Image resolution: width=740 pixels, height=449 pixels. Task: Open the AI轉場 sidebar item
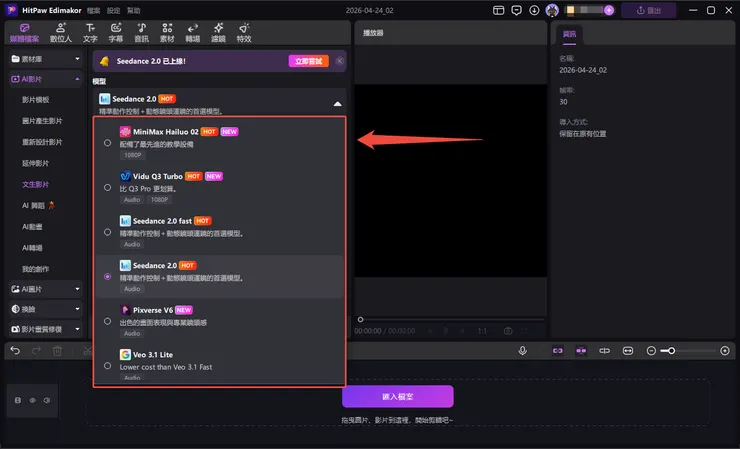tap(32, 248)
